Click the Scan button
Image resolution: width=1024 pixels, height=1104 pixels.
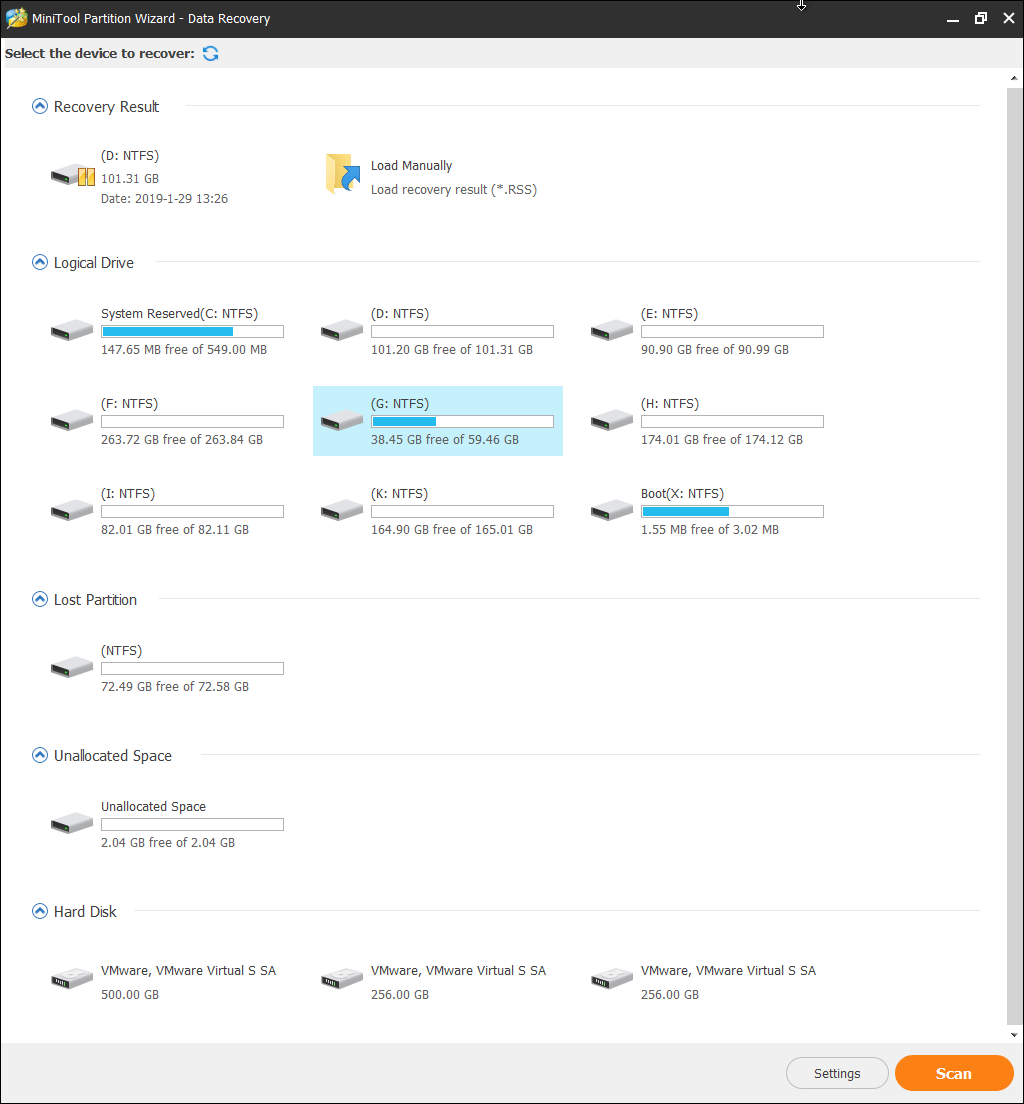[x=954, y=1073]
